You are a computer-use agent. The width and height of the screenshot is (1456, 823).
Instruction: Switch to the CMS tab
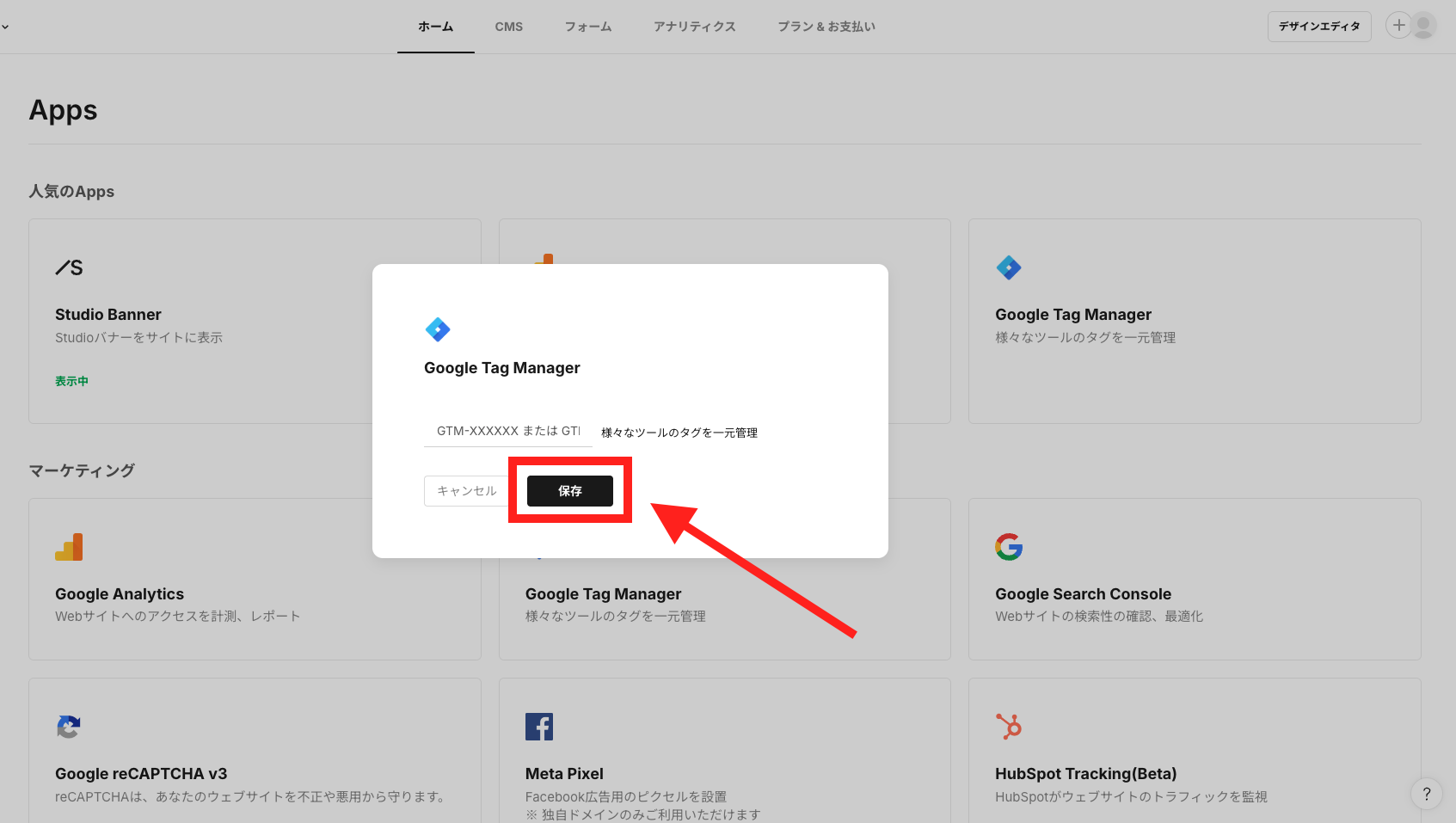508,27
